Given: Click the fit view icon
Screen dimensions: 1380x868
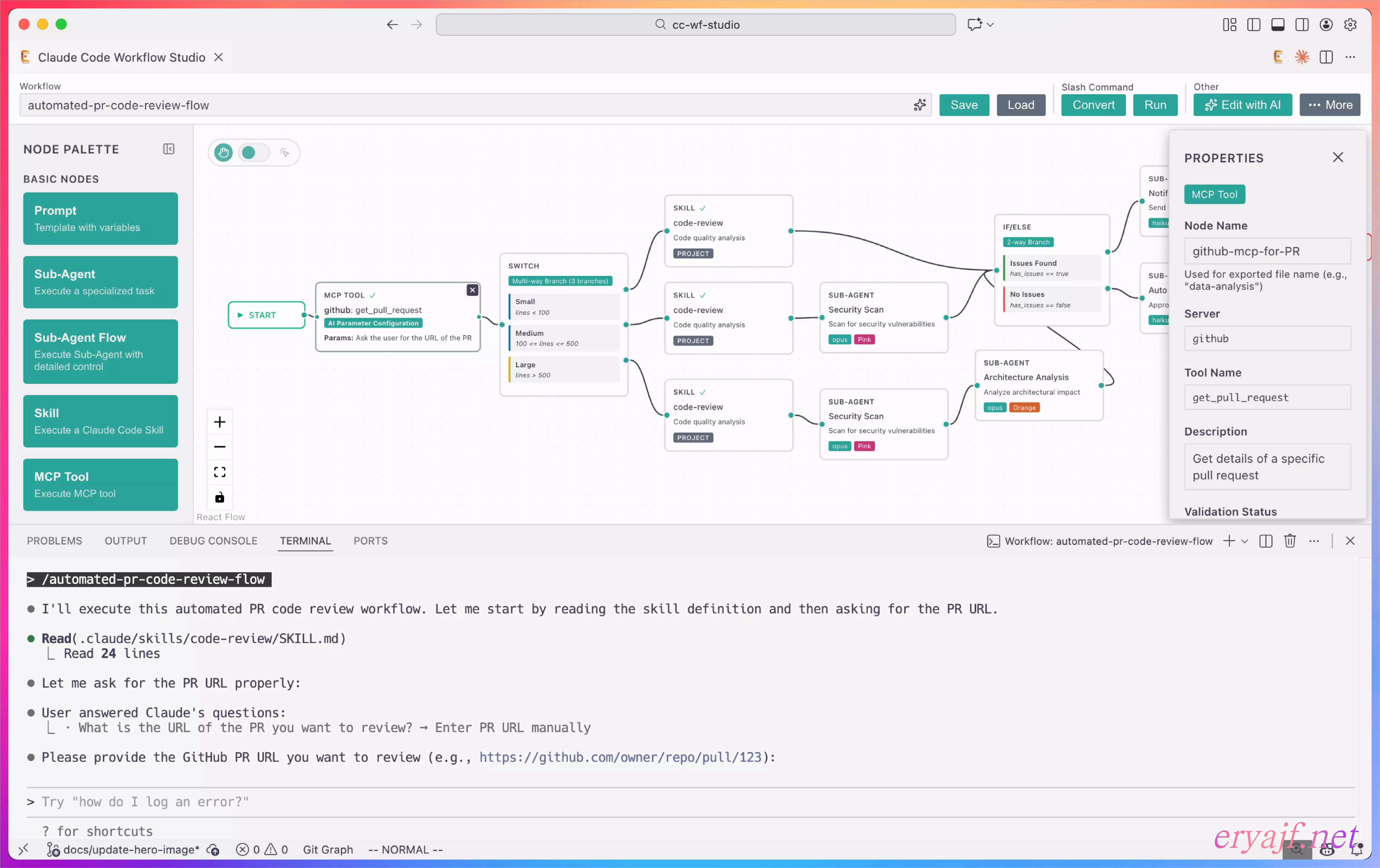Looking at the screenshot, I should pyautogui.click(x=220, y=472).
